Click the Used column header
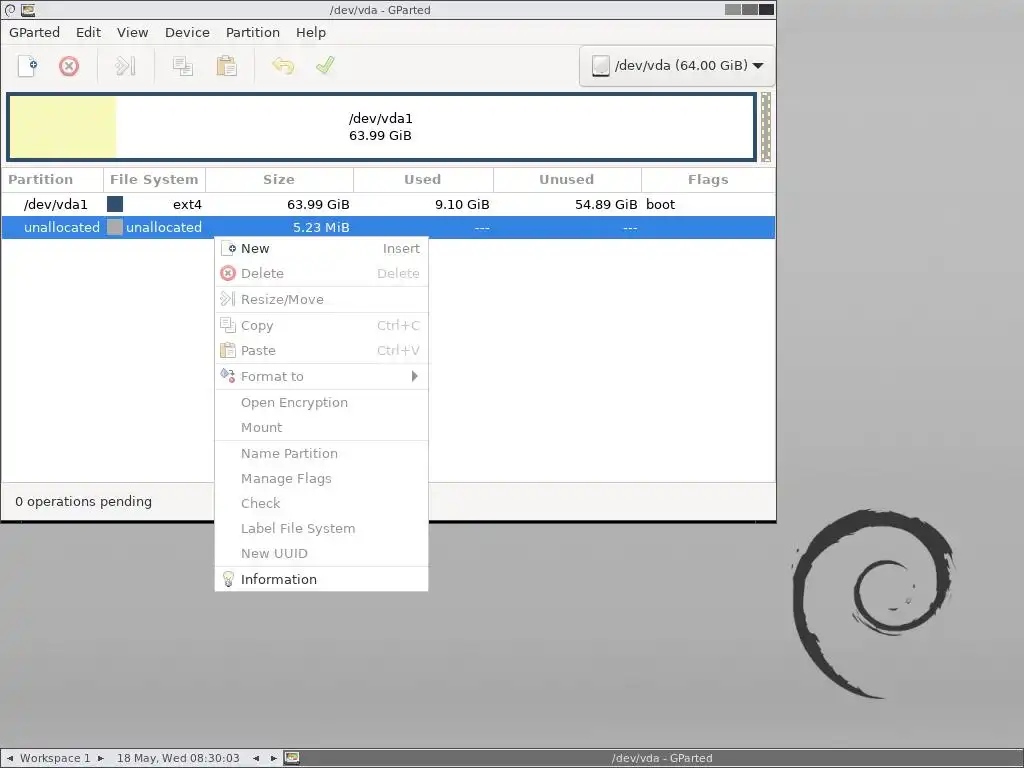This screenshot has height=768, width=1024. (x=423, y=180)
